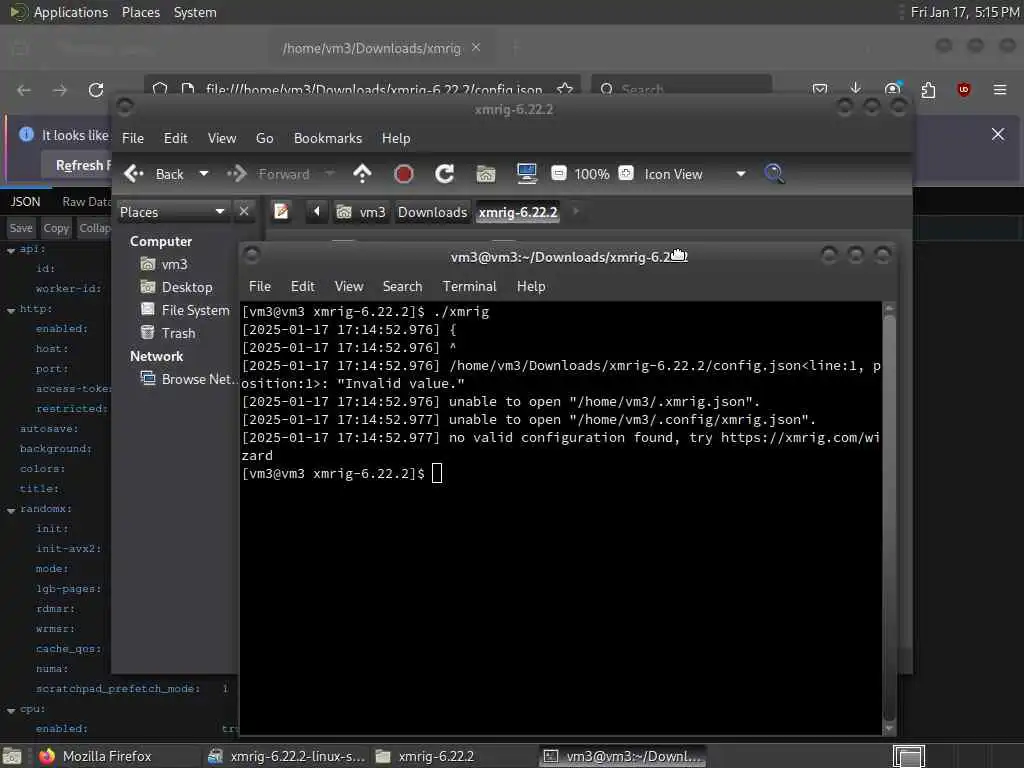Image resolution: width=1024 pixels, height=768 pixels.
Task: Open file manager Help menu
Action: tap(396, 138)
